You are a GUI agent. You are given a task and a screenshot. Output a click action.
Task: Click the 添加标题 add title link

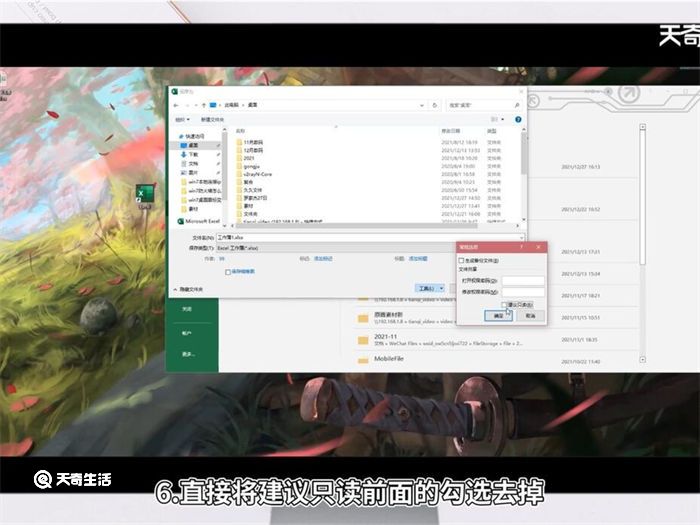tap(418, 258)
